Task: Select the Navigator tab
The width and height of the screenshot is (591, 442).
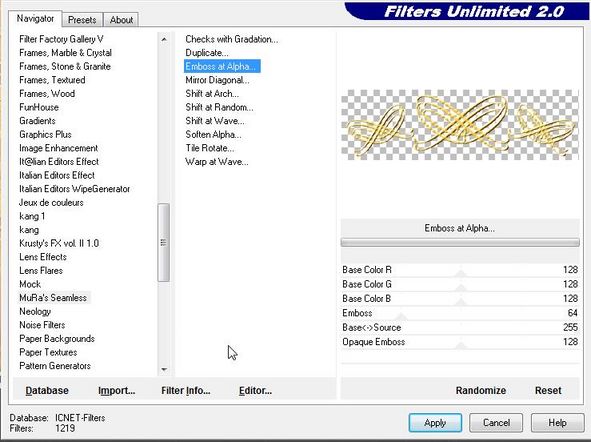Action: (x=35, y=18)
